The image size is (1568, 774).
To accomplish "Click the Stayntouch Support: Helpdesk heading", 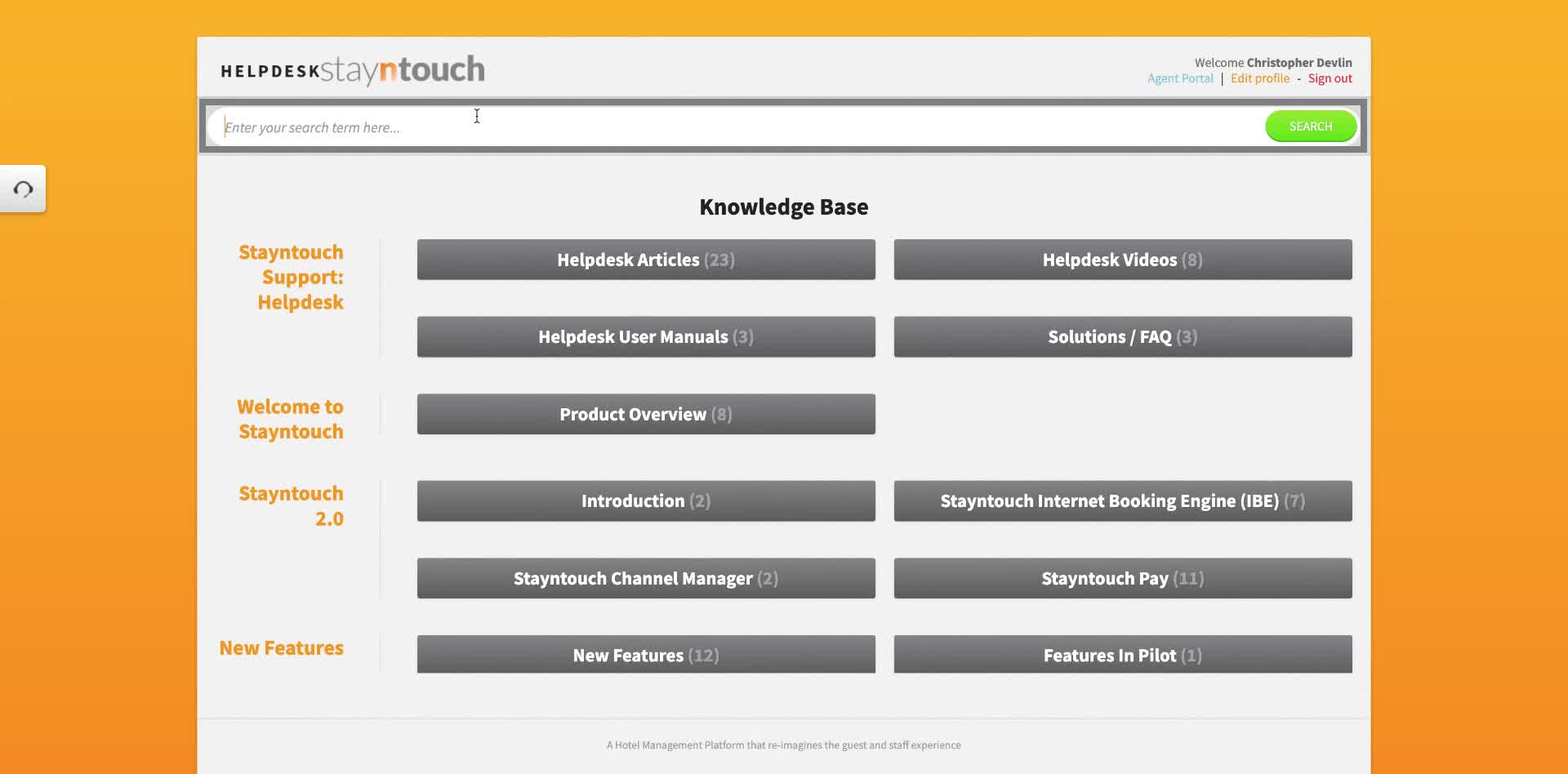I will [291, 277].
